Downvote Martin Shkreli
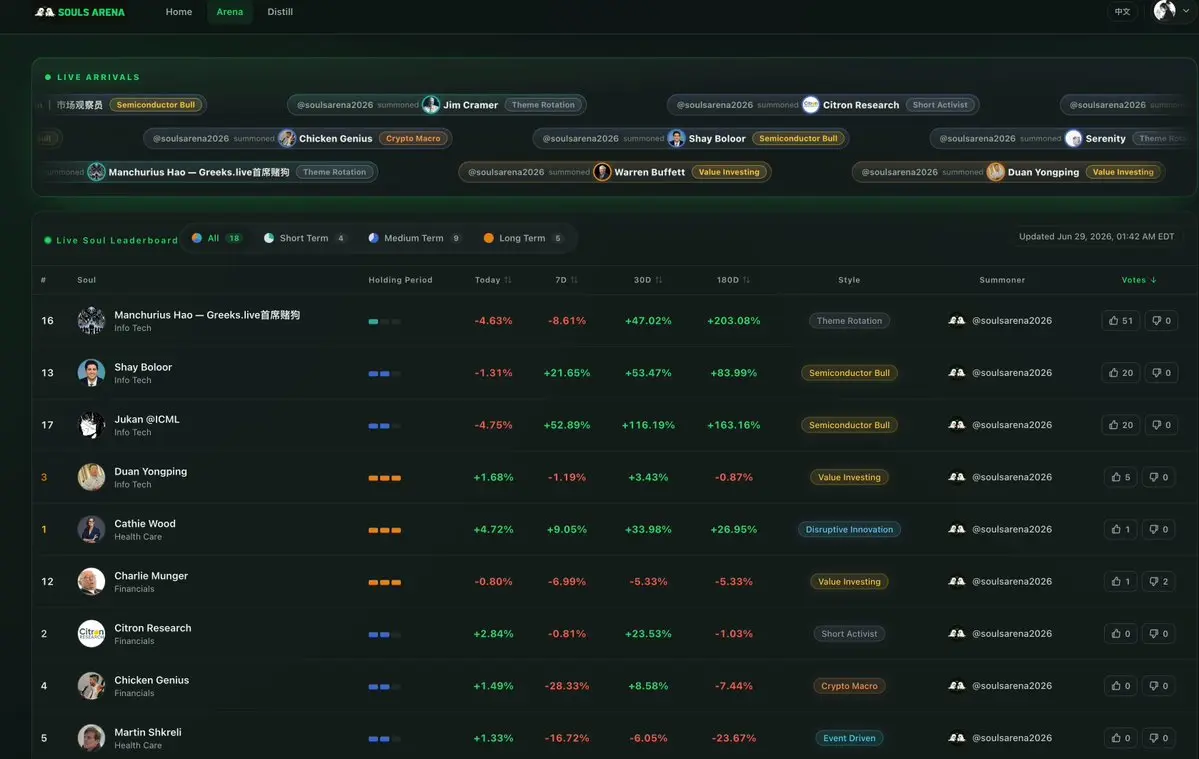 [x=1158, y=738]
